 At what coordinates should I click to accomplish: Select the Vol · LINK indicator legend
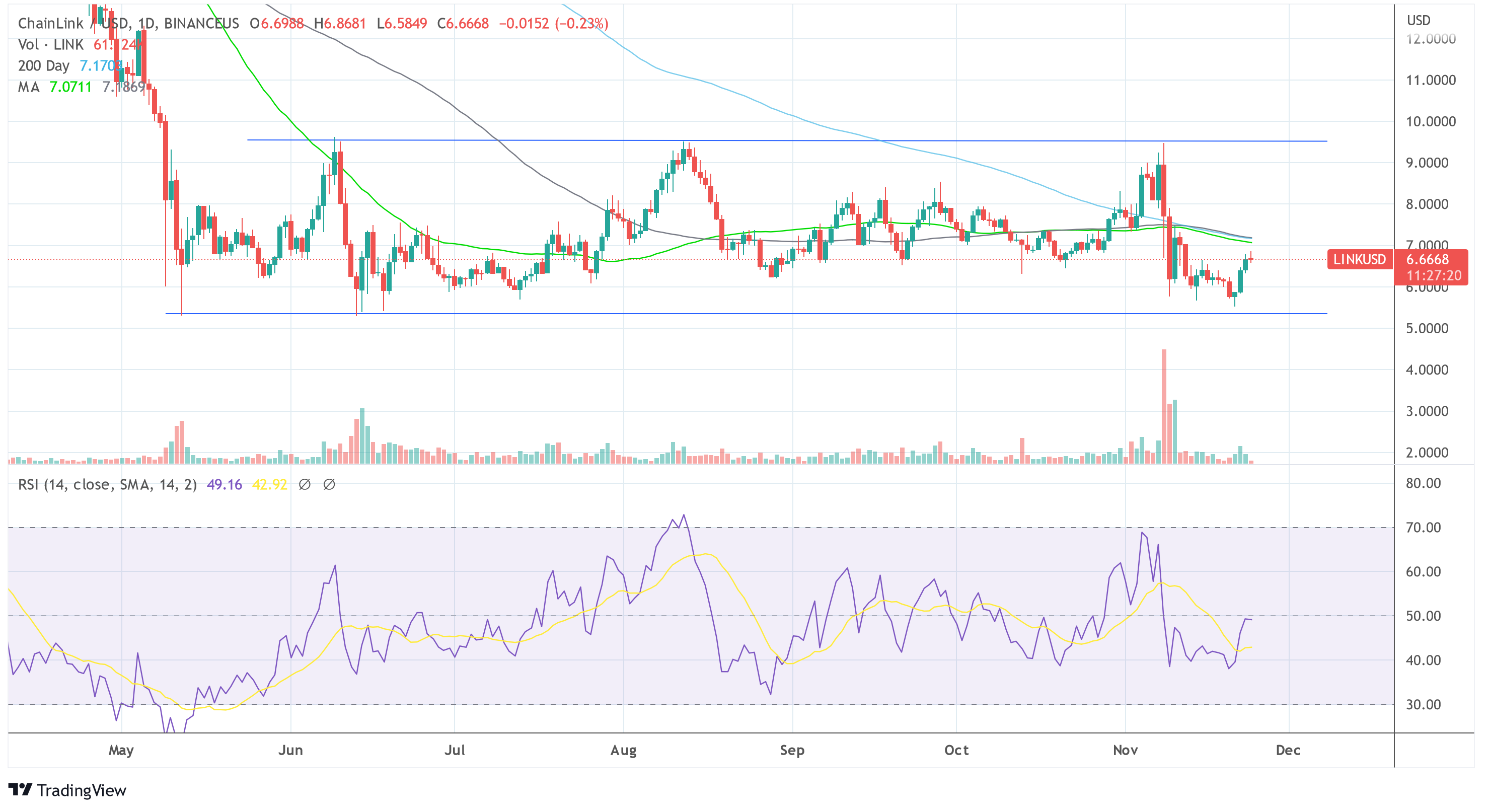point(51,45)
